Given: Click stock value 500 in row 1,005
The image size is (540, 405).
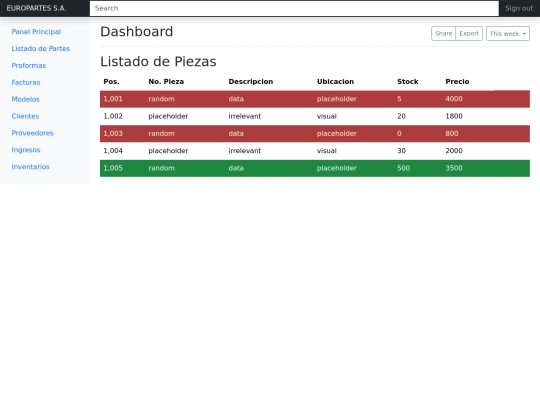Looking at the screenshot, I should (404, 168).
